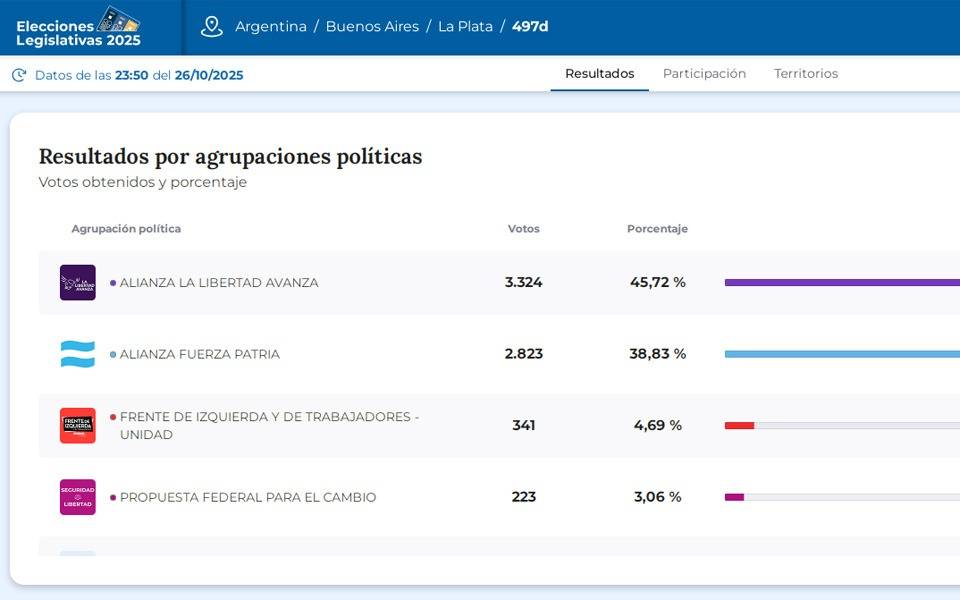Go to Argentina in the breadcrumb
The image size is (960, 600).
271,27
